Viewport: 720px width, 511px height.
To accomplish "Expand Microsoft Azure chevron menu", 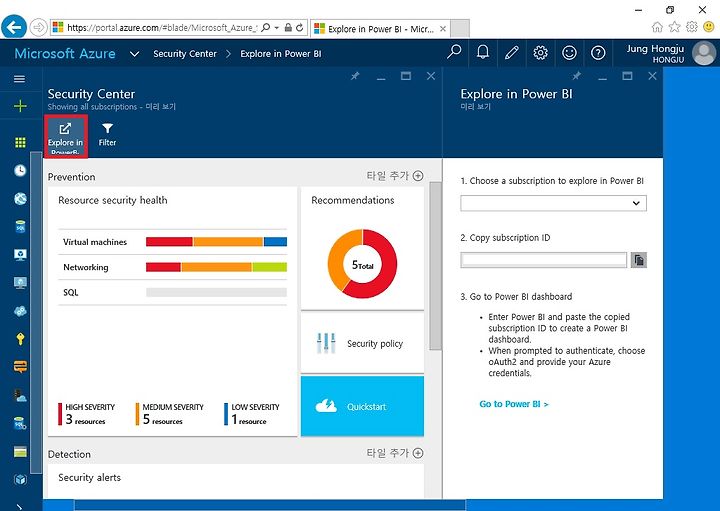I will (134, 54).
